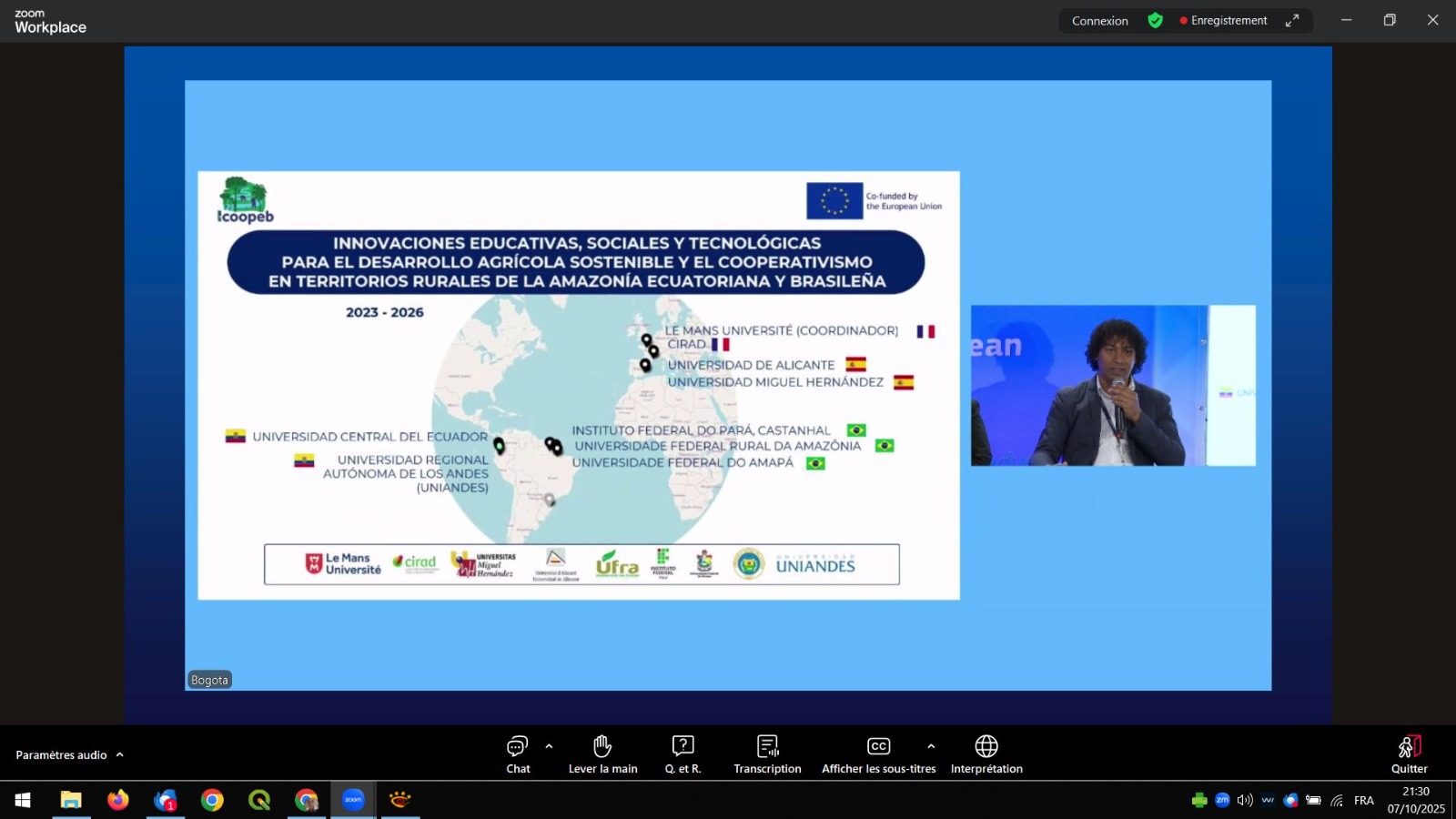Open the Transcription panel

tap(767, 754)
